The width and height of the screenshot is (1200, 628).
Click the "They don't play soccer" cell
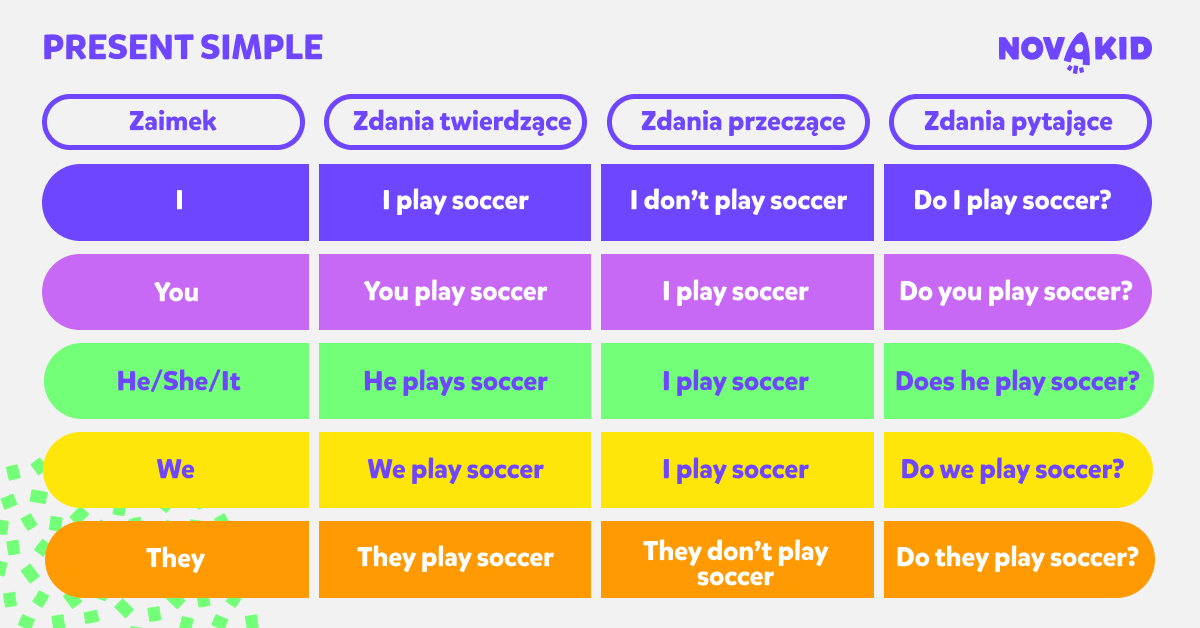(x=738, y=559)
